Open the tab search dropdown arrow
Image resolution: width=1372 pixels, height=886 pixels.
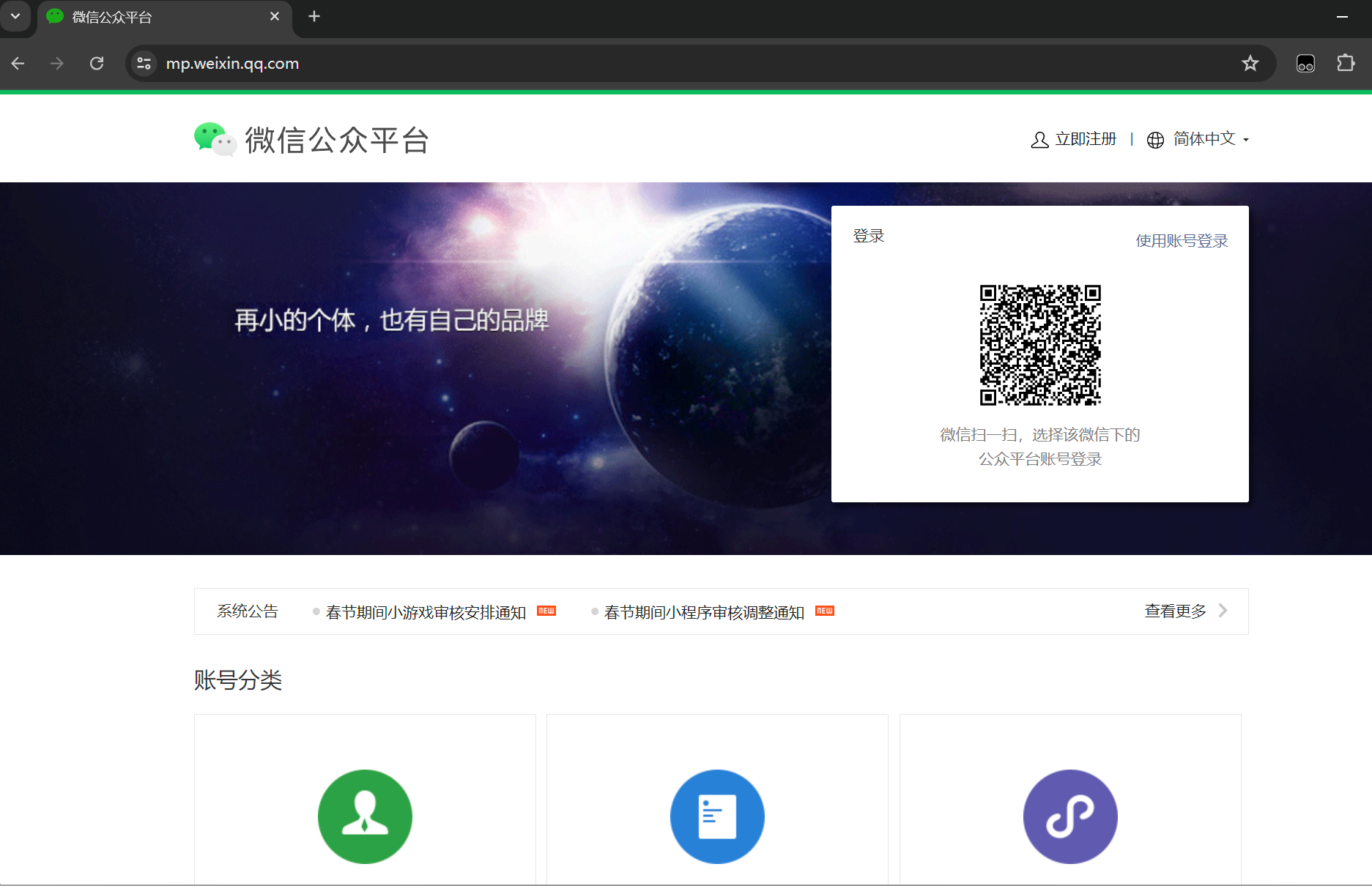point(15,16)
